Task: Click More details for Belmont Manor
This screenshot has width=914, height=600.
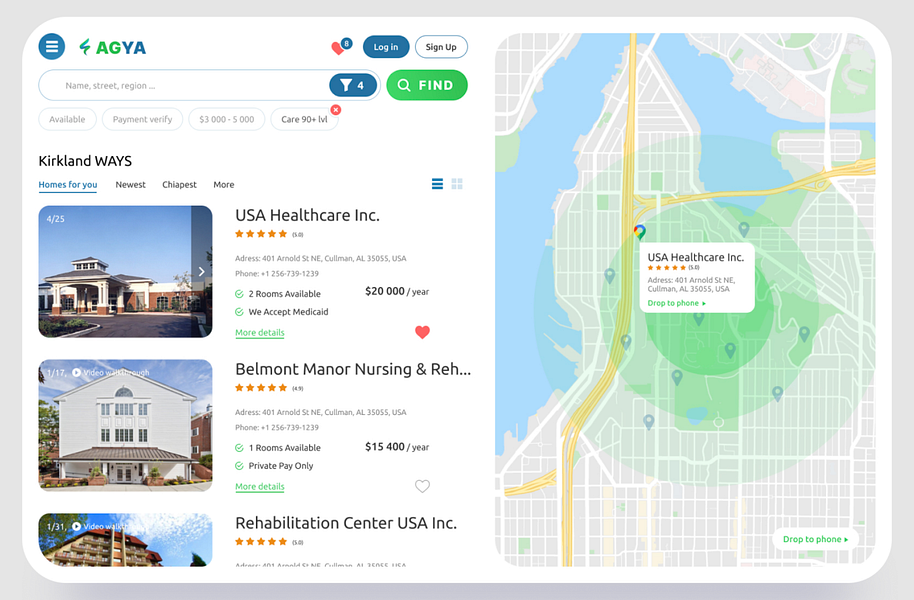Action: tap(260, 486)
